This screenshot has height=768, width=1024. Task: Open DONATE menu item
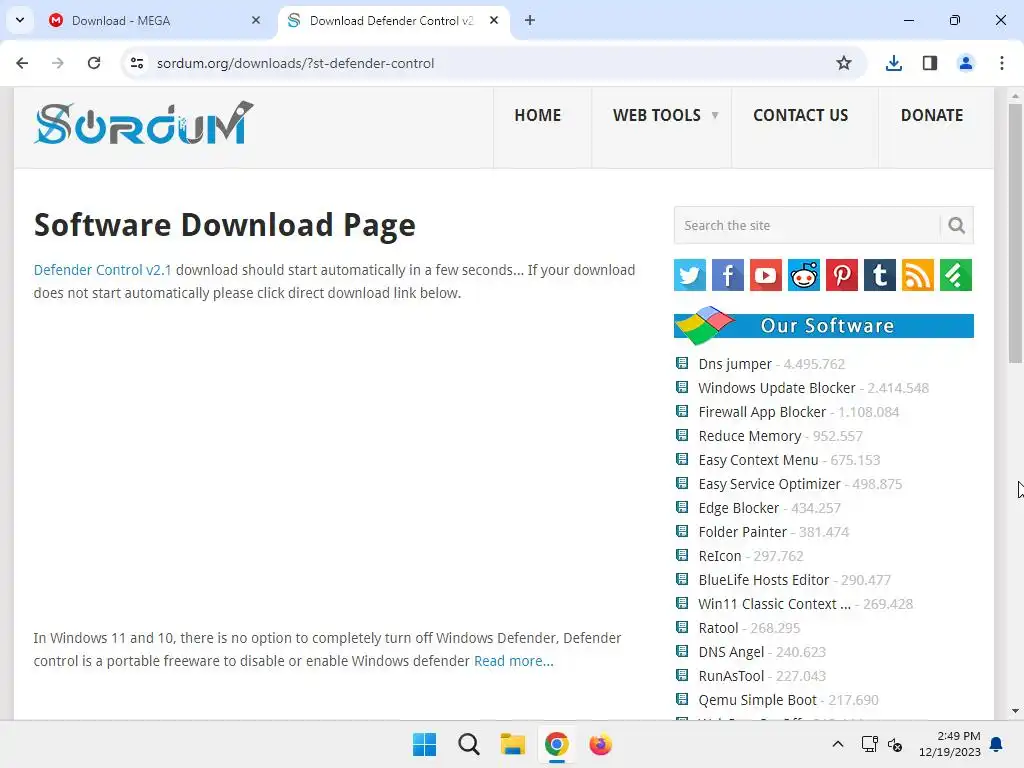(932, 116)
